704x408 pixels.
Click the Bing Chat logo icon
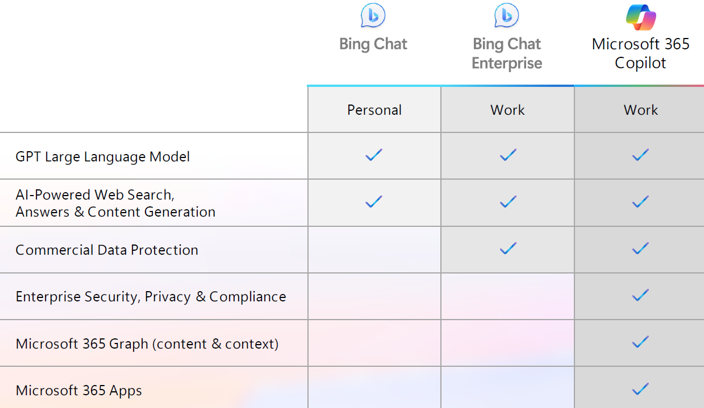coord(373,16)
